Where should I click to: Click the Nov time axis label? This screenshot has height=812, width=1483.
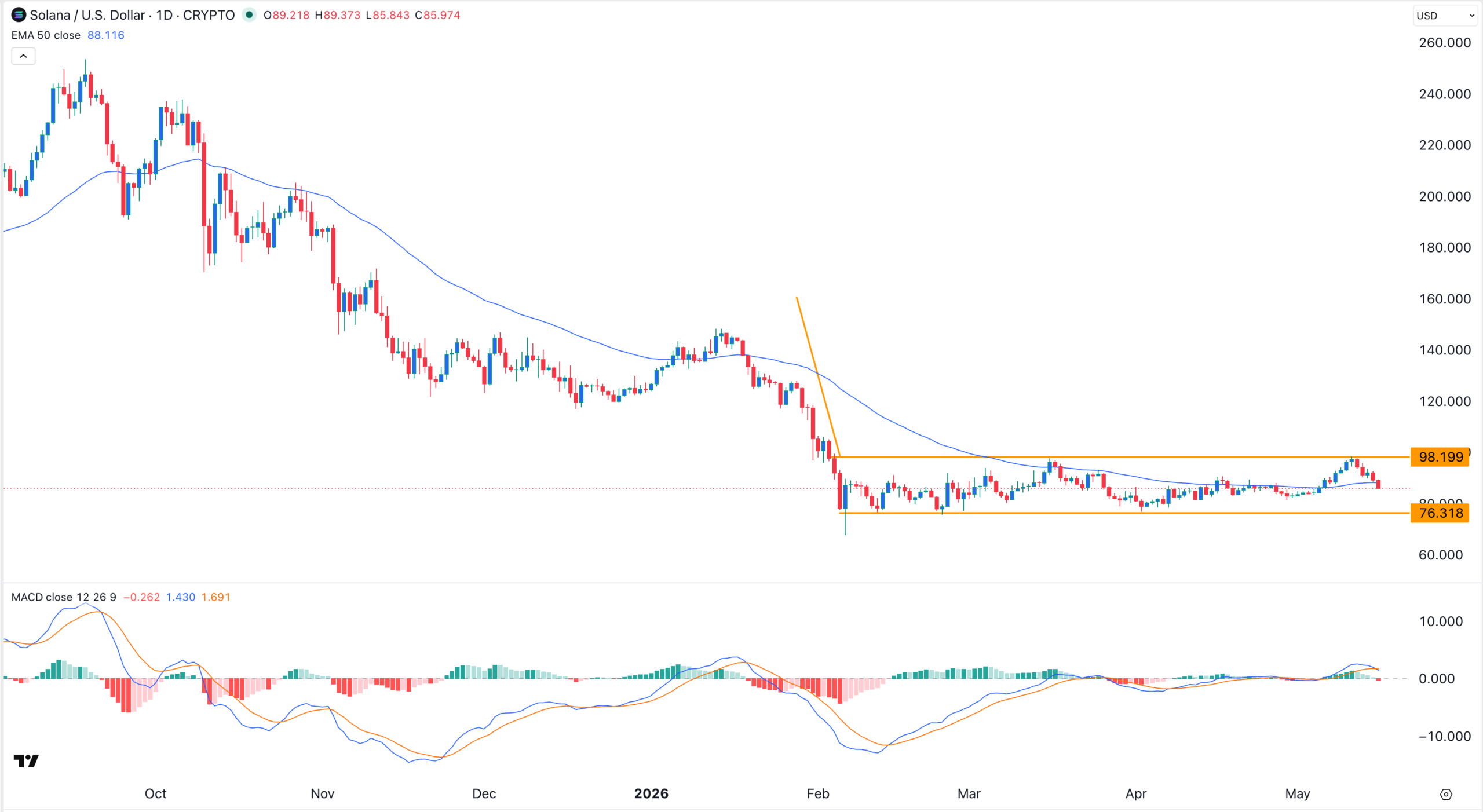322,793
